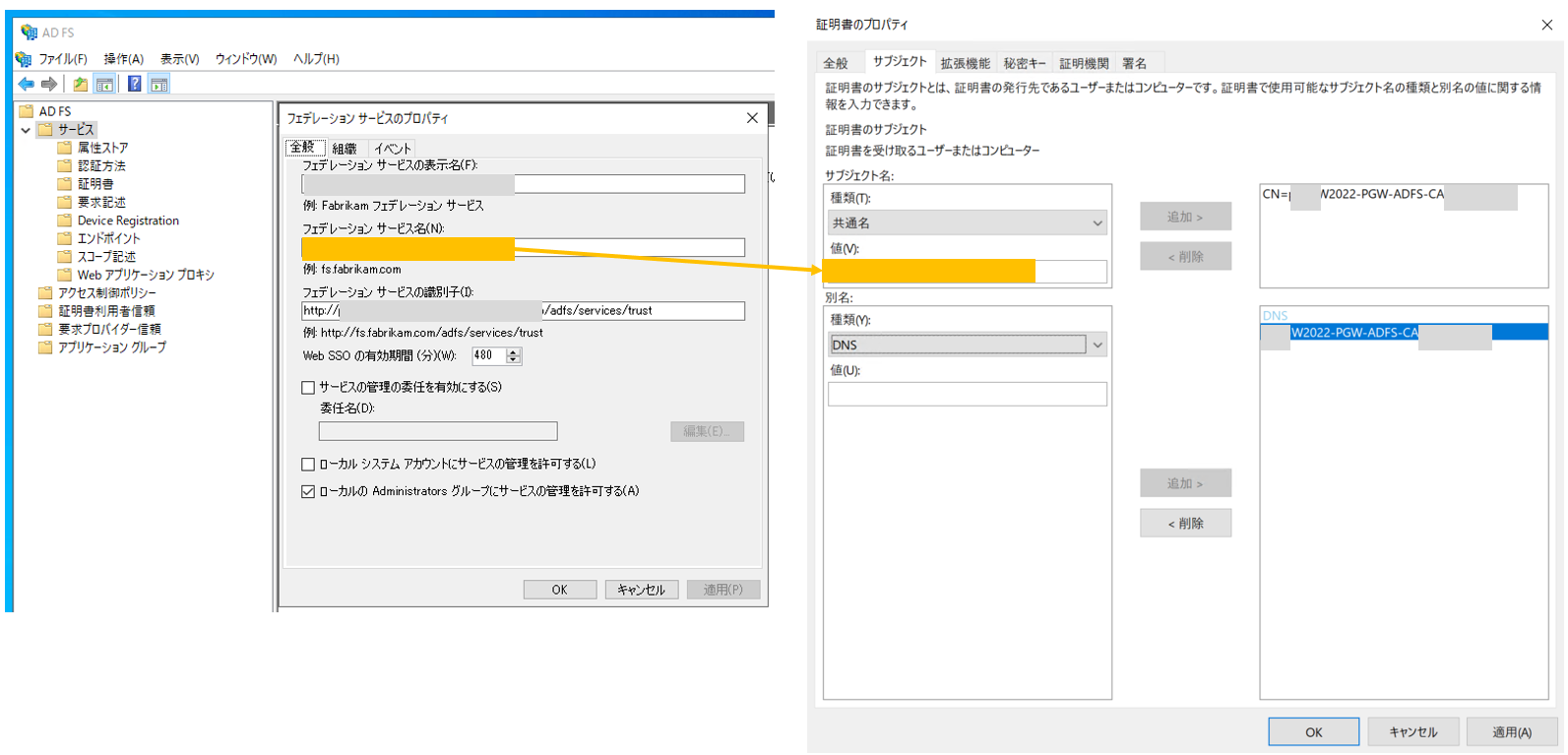Click the AD FS system menu icon beside ファイル
This screenshot has width=1568, height=755.
point(24,59)
